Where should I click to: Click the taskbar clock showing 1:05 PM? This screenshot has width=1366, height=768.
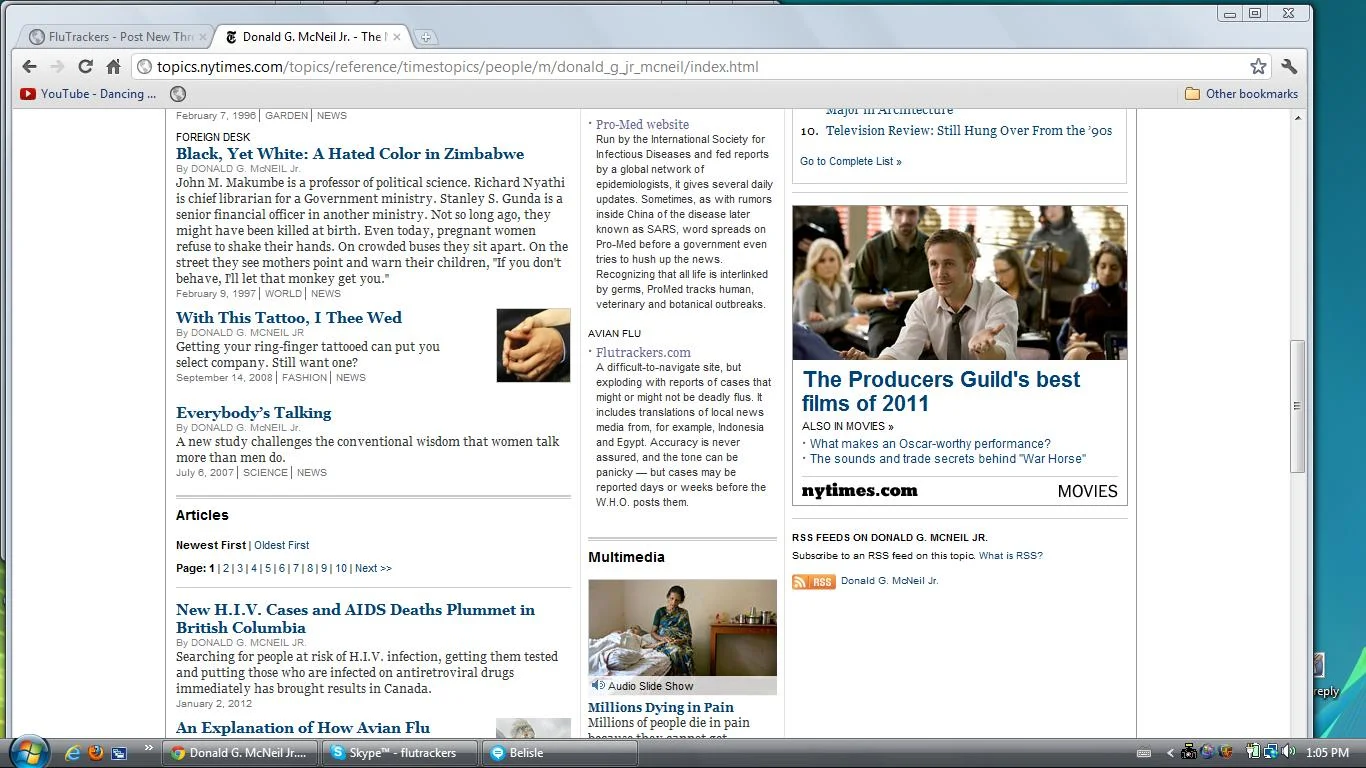[x=1327, y=753]
